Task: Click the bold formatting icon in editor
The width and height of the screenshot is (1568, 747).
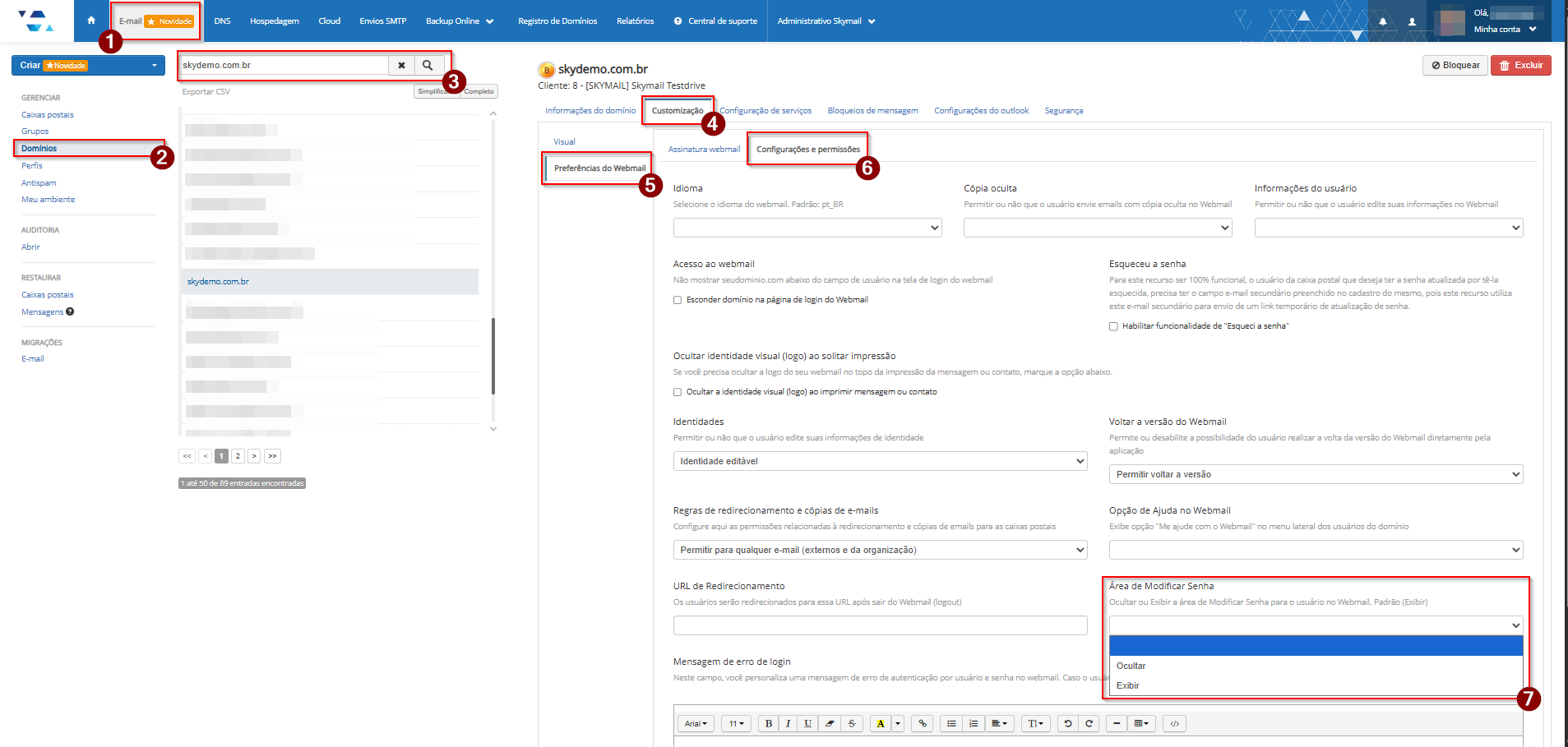Action: [768, 724]
